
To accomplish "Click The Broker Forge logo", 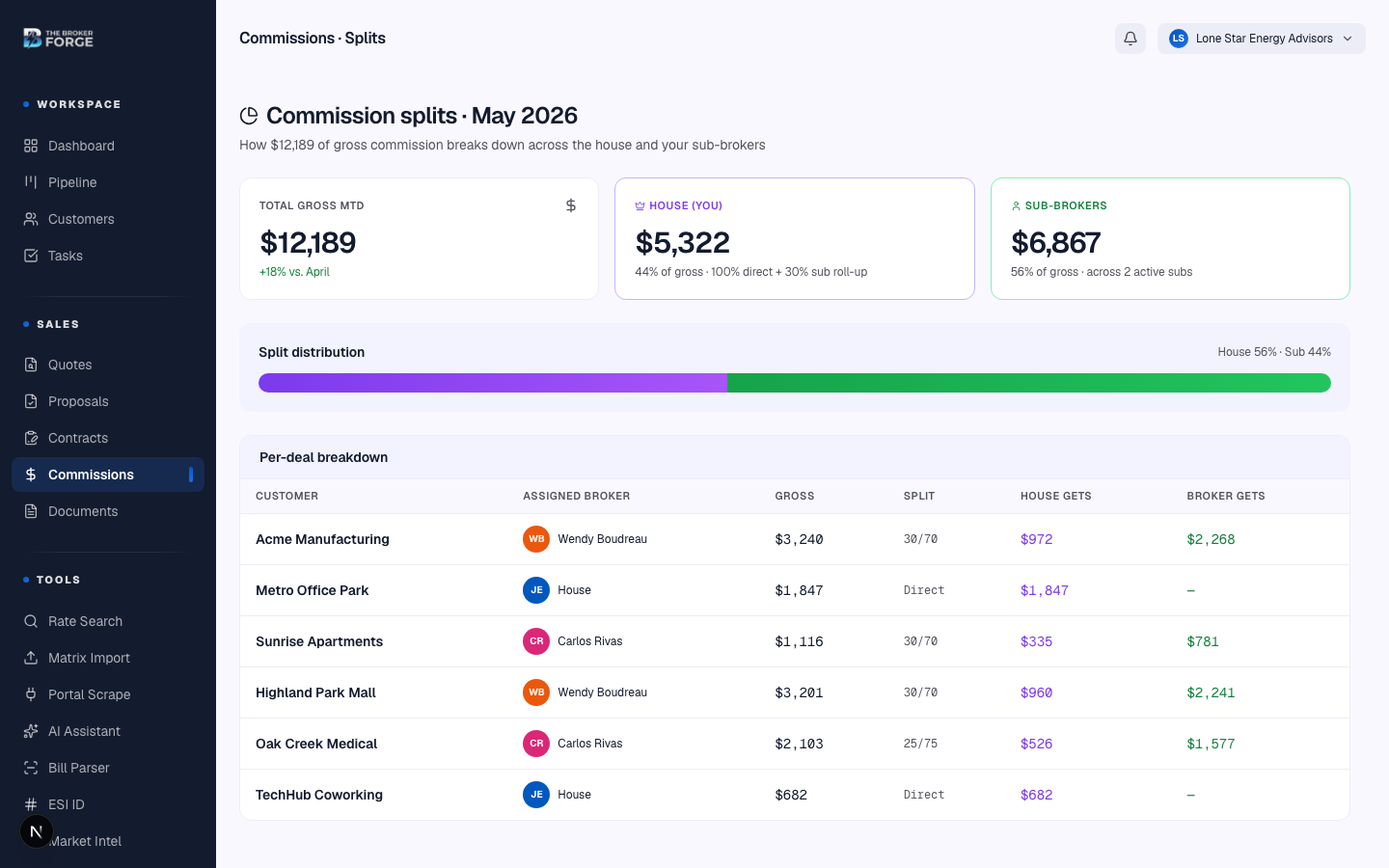I will (x=59, y=38).
